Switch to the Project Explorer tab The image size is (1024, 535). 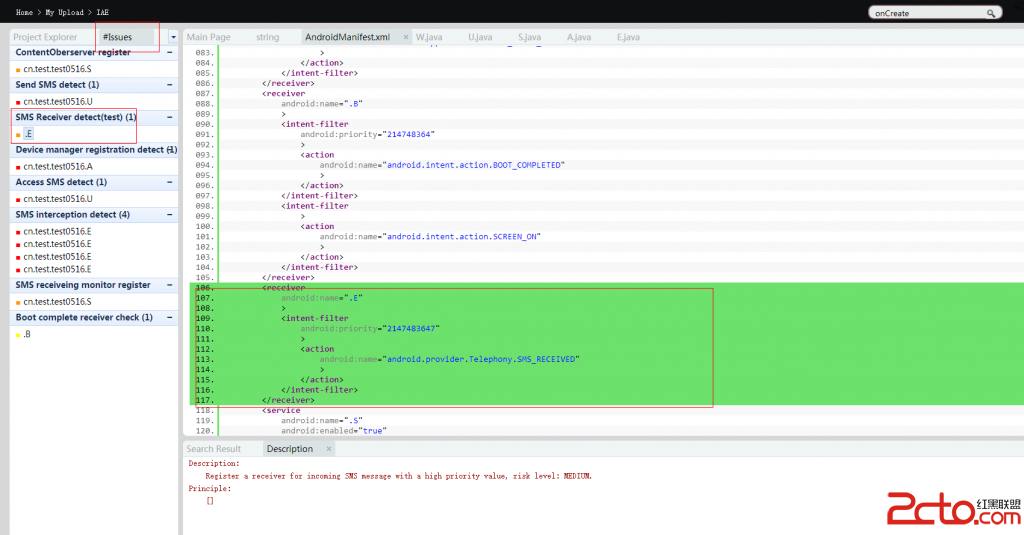(x=46, y=37)
